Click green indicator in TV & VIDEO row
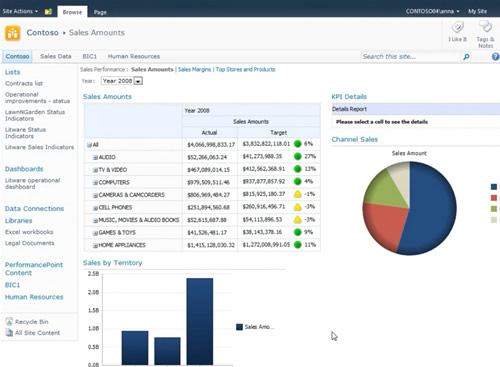500x367 pixels. click(298, 169)
